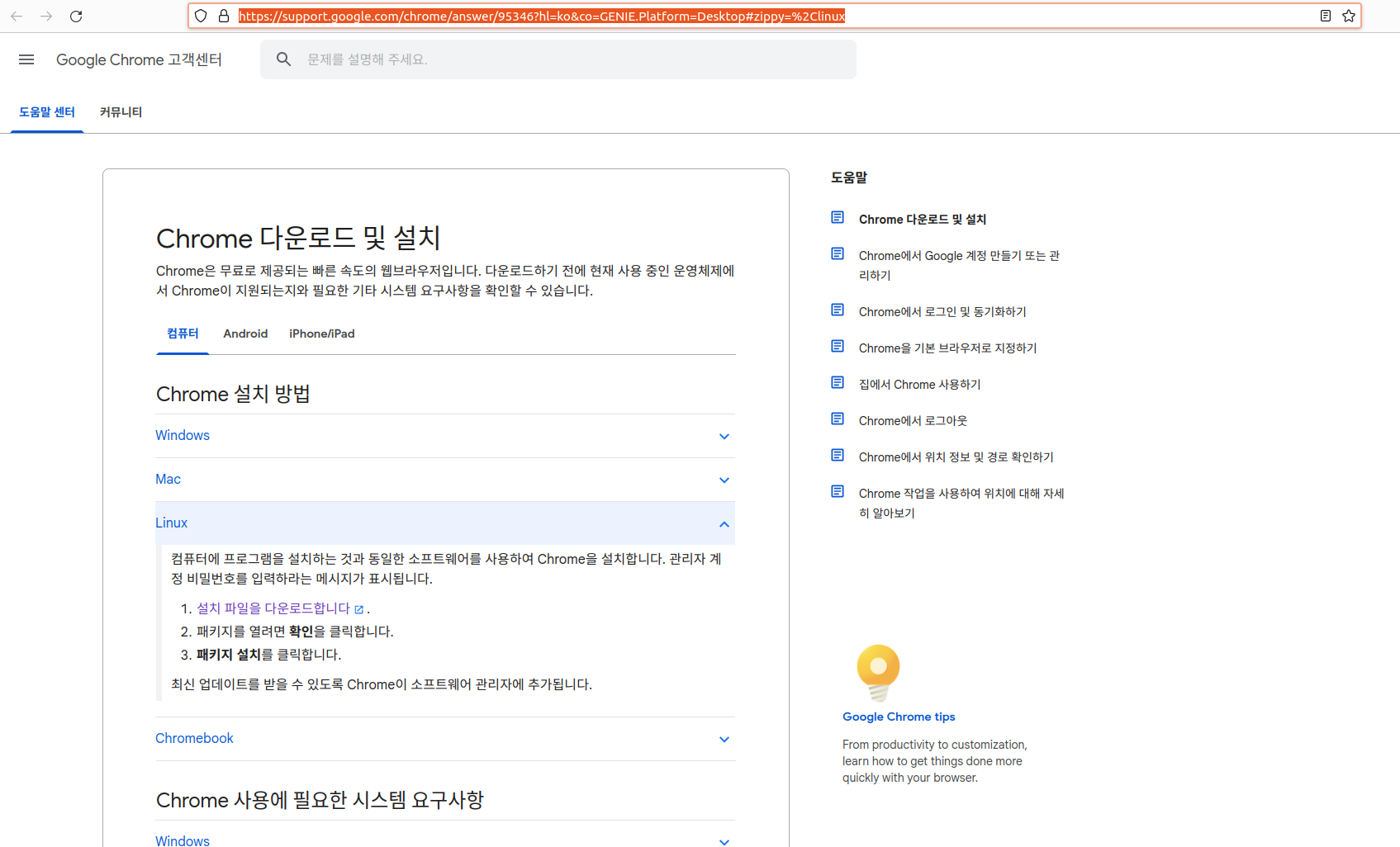
Task: Open Google Chrome tips link
Action: 899,717
